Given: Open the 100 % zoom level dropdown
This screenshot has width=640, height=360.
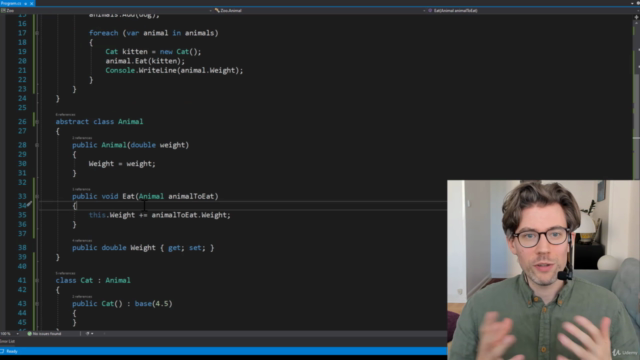Looking at the screenshot, I should click(x=17, y=333).
